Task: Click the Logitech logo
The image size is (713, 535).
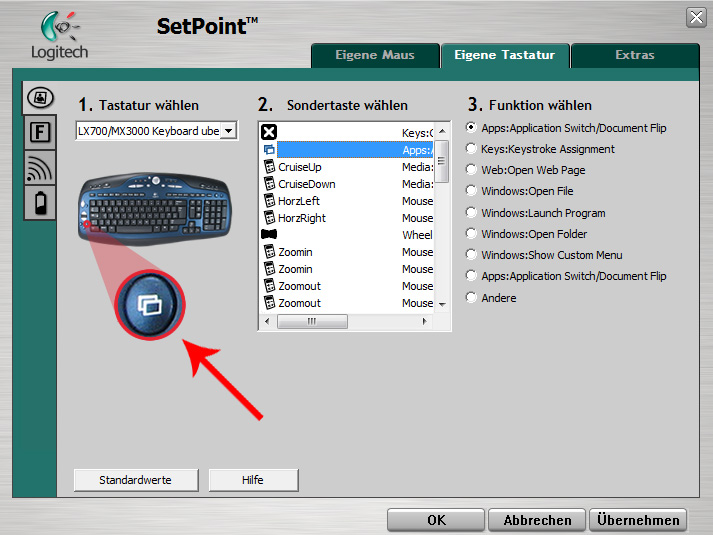Action: pos(60,35)
